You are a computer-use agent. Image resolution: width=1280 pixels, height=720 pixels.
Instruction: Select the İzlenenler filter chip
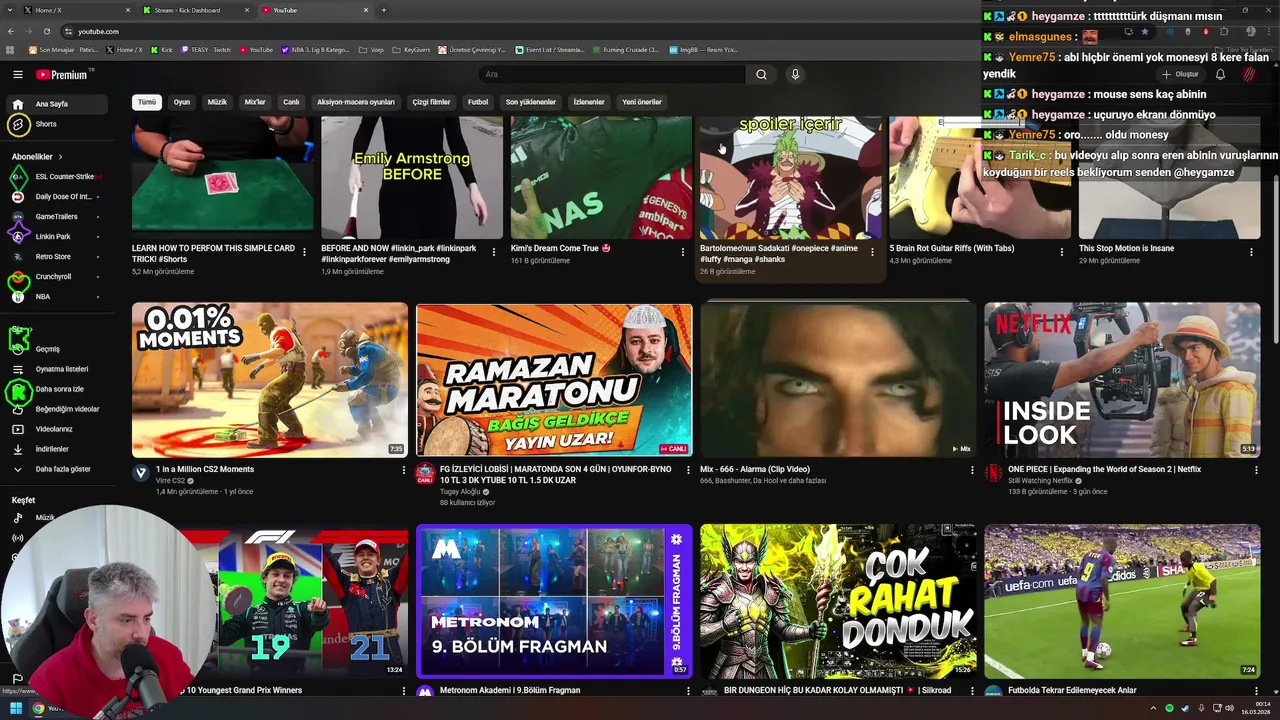589,102
